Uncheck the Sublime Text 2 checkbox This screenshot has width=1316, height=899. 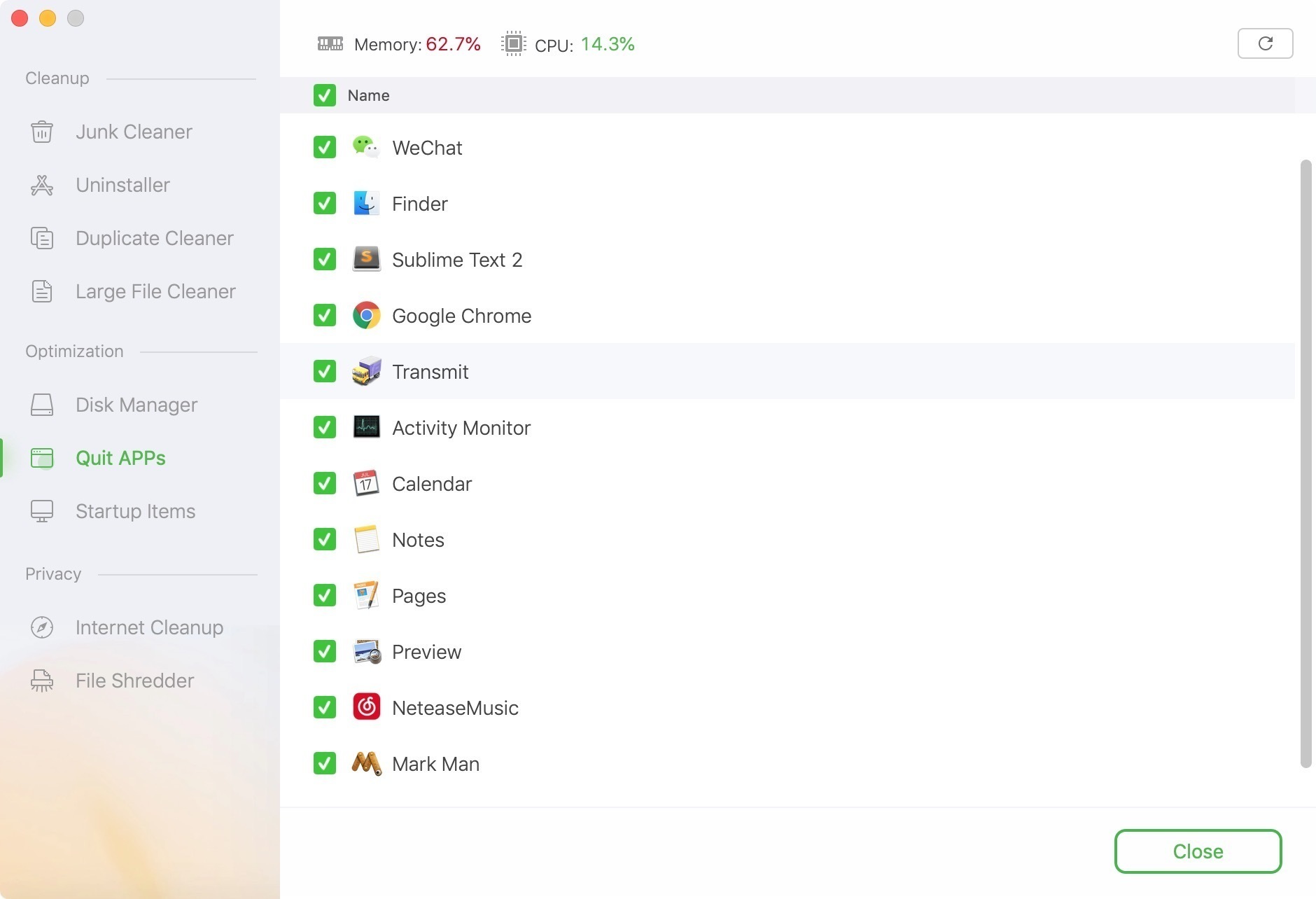325,259
